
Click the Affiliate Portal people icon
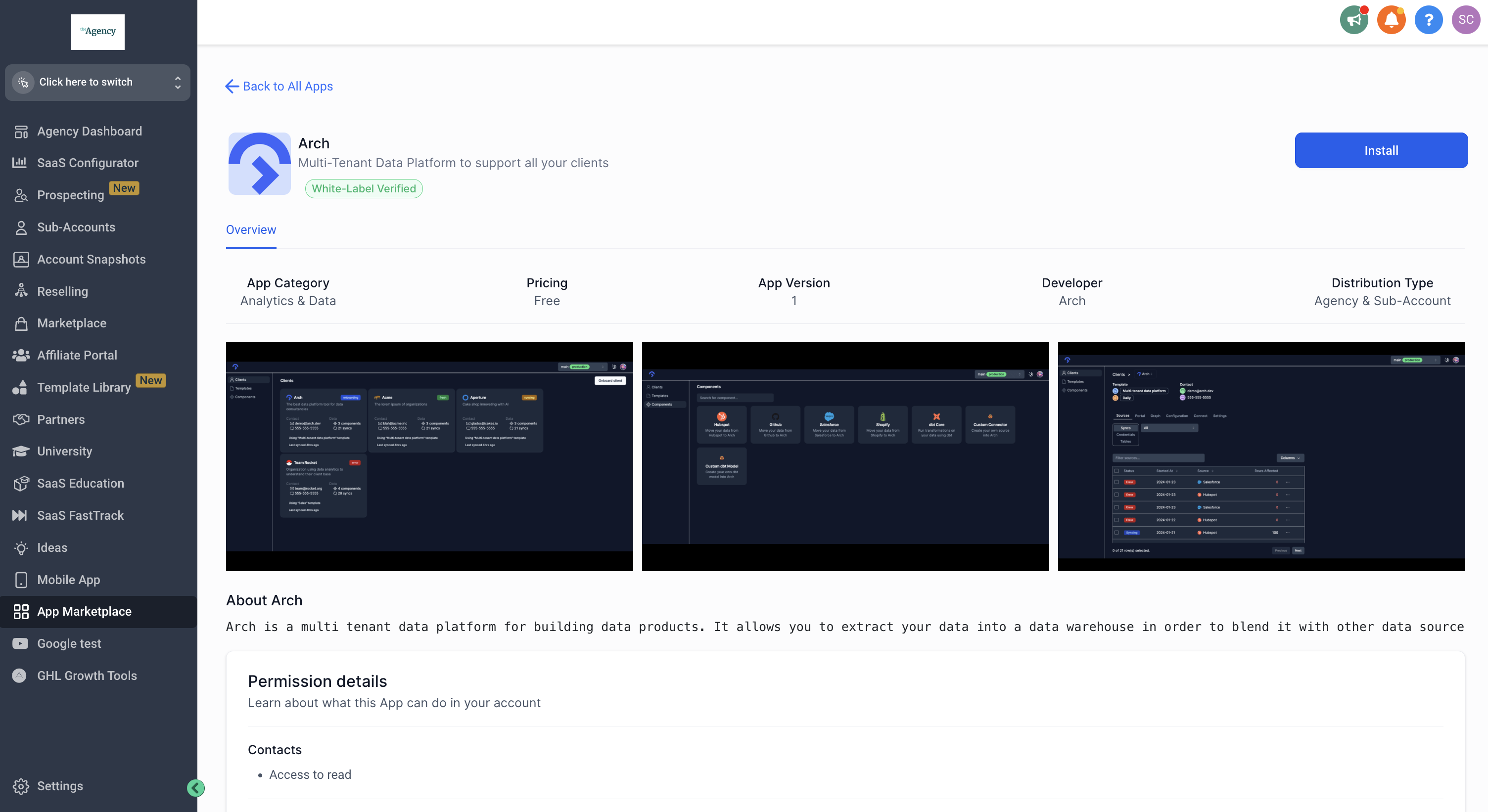pyautogui.click(x=21, y=355)
